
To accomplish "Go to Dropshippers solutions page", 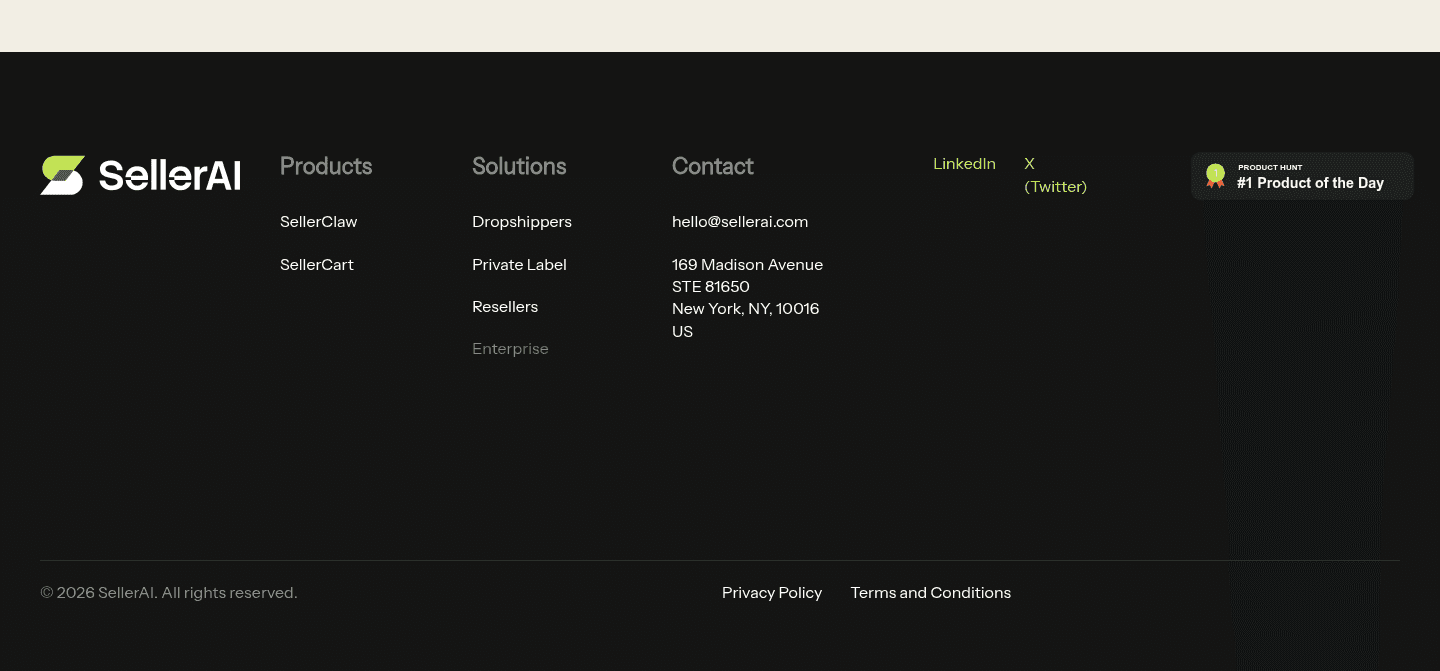I will (x=522, y=222).
